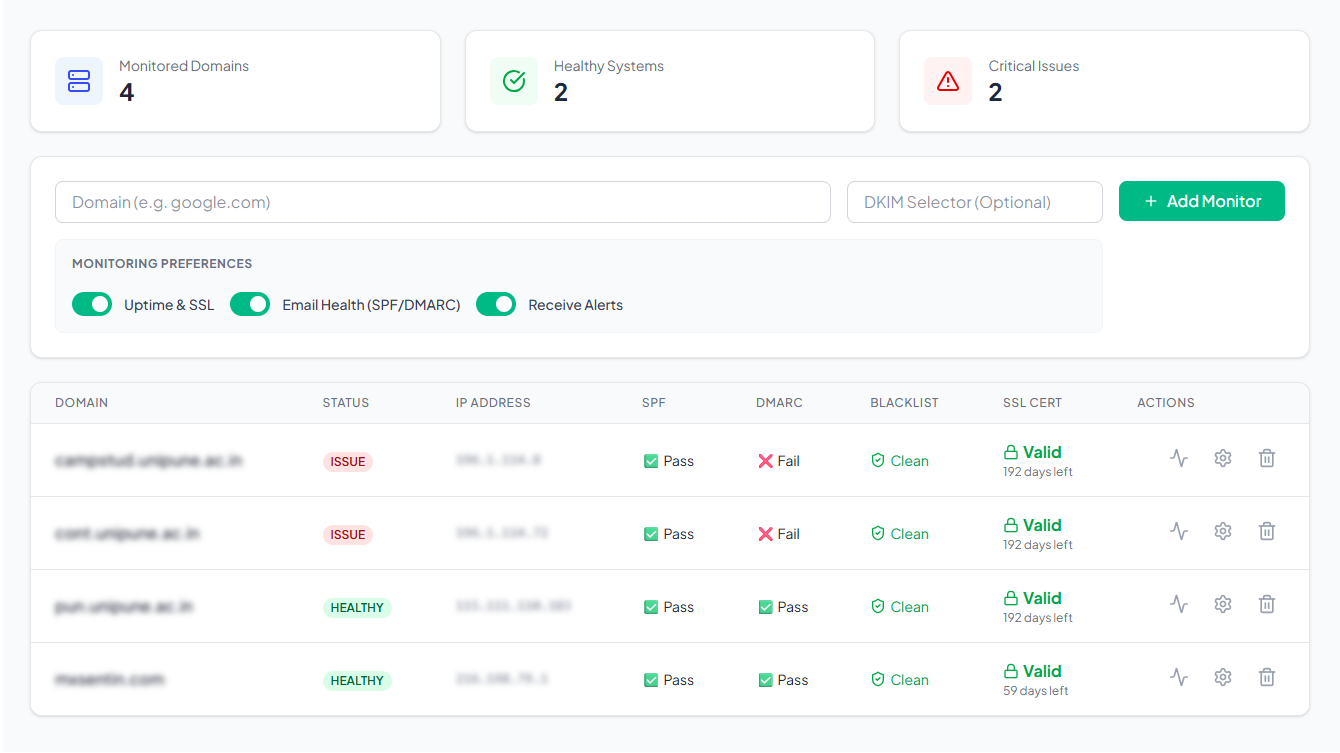Open the settings gear for the second domain row
This screenshot has width=1340, height=753.
point(1222,531)
